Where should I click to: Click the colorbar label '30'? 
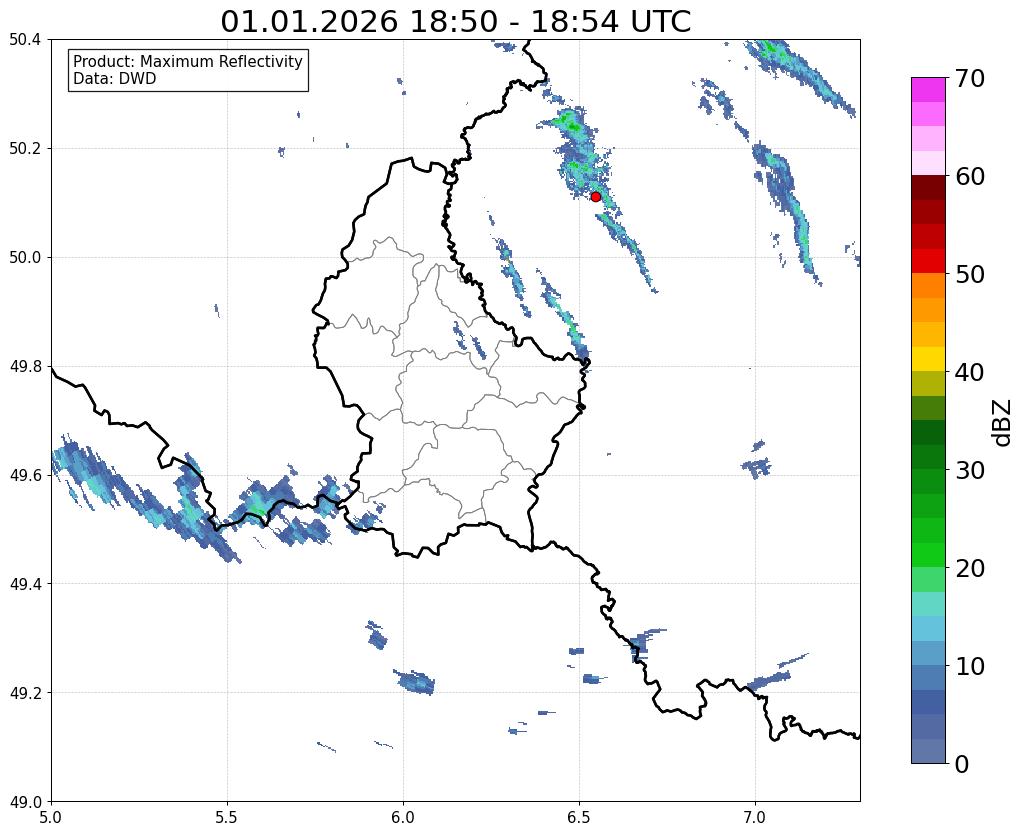[x=969, y=470]
